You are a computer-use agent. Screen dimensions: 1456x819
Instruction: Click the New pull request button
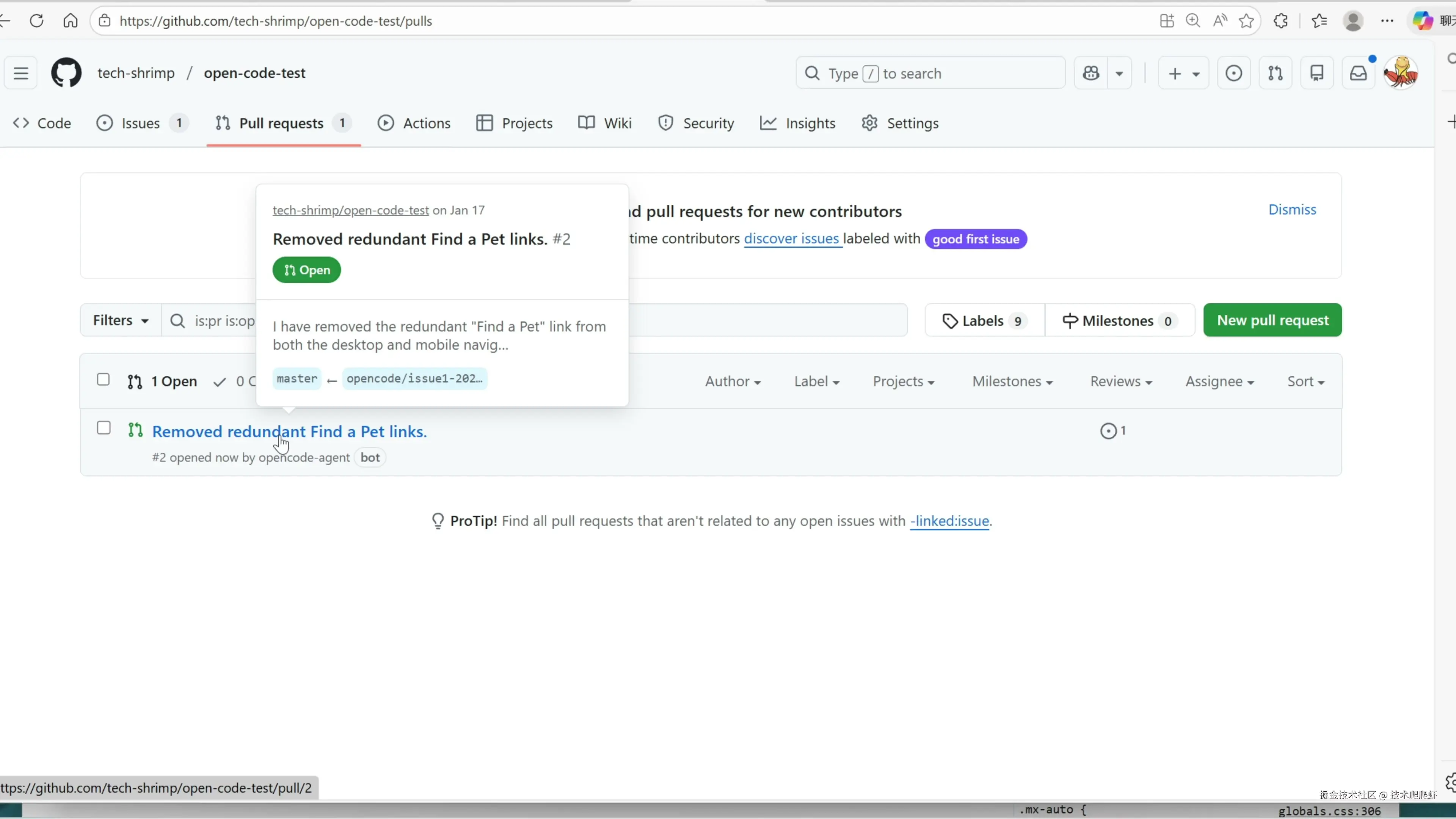pos(1272,320)
